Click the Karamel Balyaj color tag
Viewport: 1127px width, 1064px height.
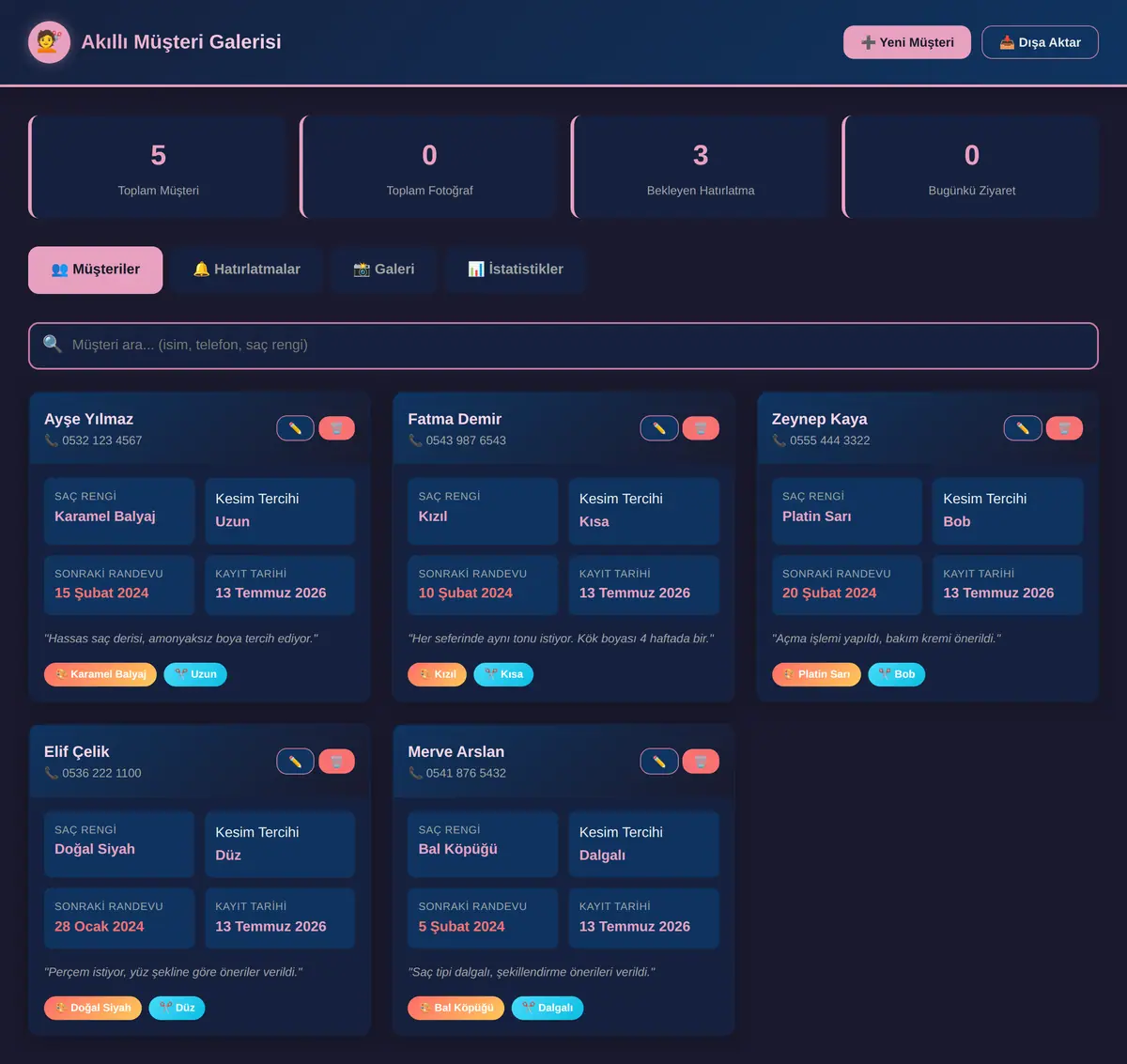(100, 674)
